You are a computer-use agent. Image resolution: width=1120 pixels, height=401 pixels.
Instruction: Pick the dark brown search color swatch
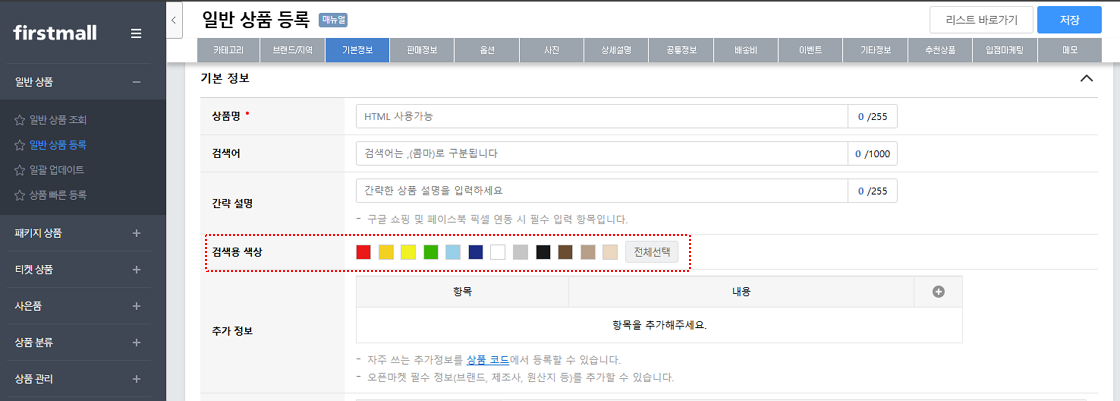tap(565, 252)
